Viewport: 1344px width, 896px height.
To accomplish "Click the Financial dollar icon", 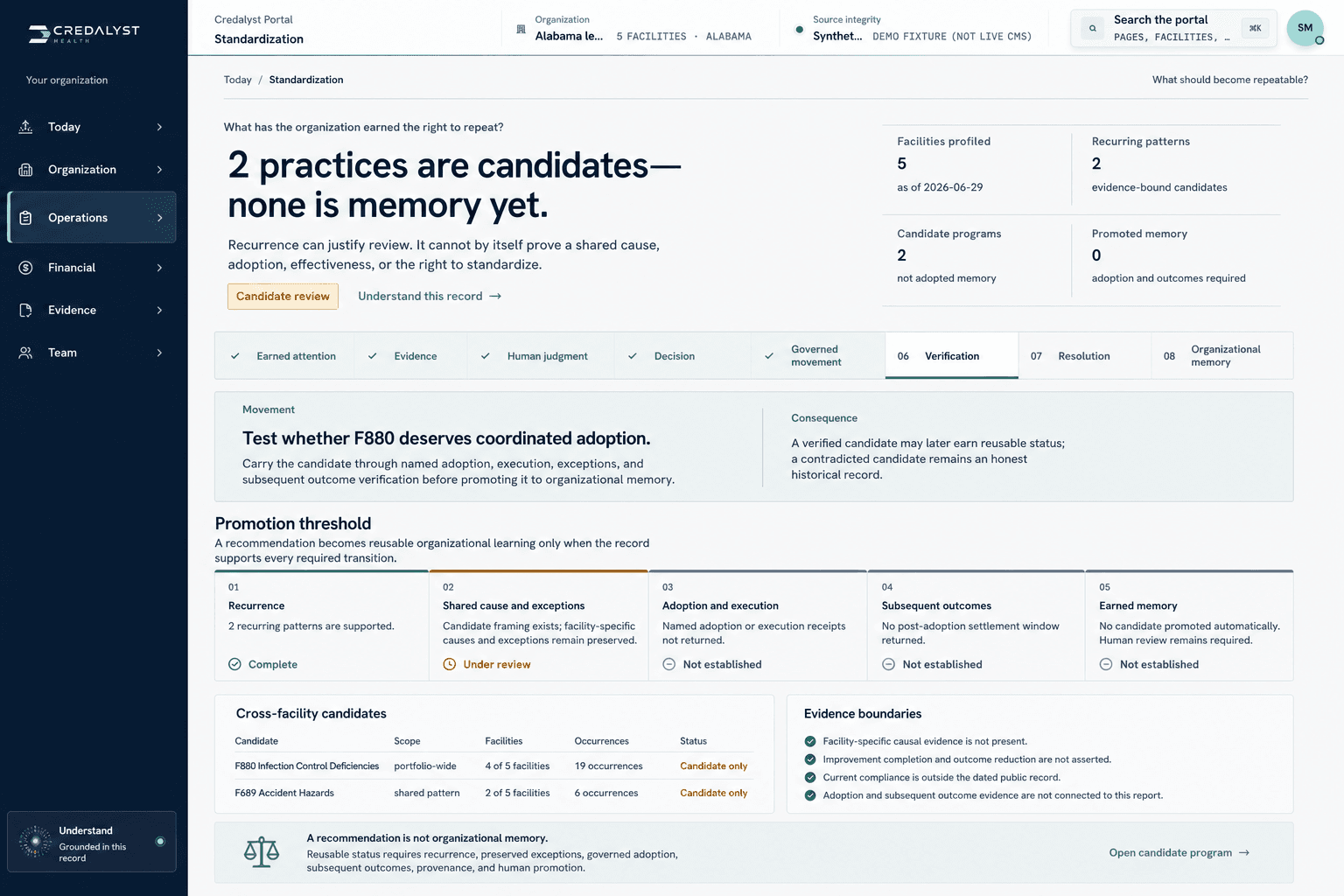I will (26, 268).
